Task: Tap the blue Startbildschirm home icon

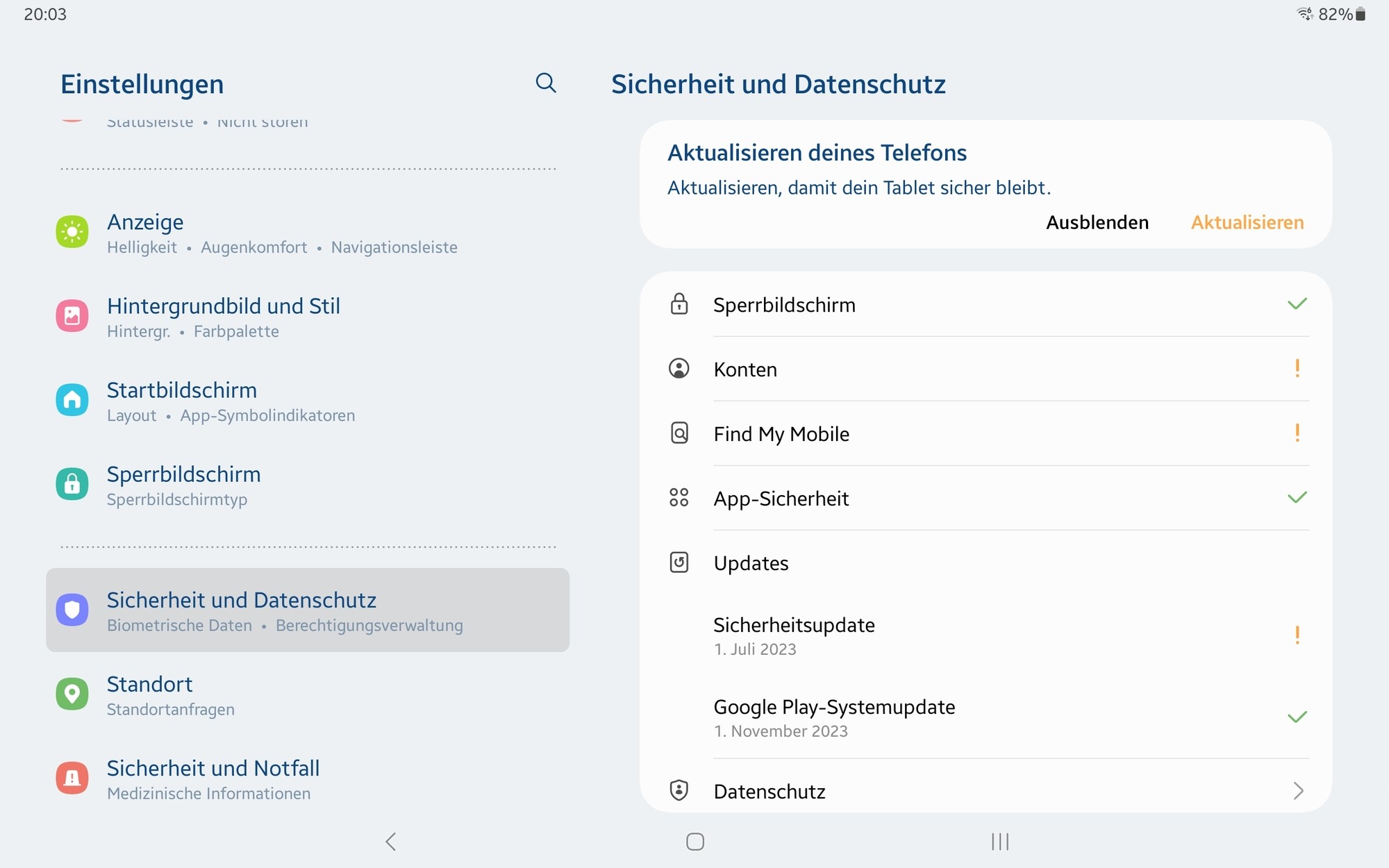Action: [72, 401]
